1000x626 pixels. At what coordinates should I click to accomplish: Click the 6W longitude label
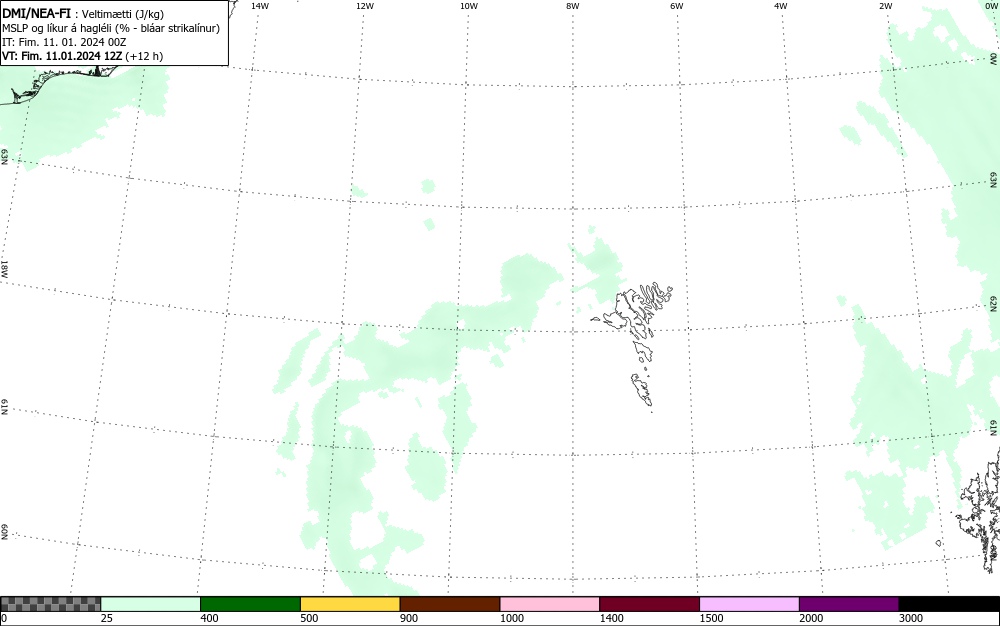pos(677,6)
